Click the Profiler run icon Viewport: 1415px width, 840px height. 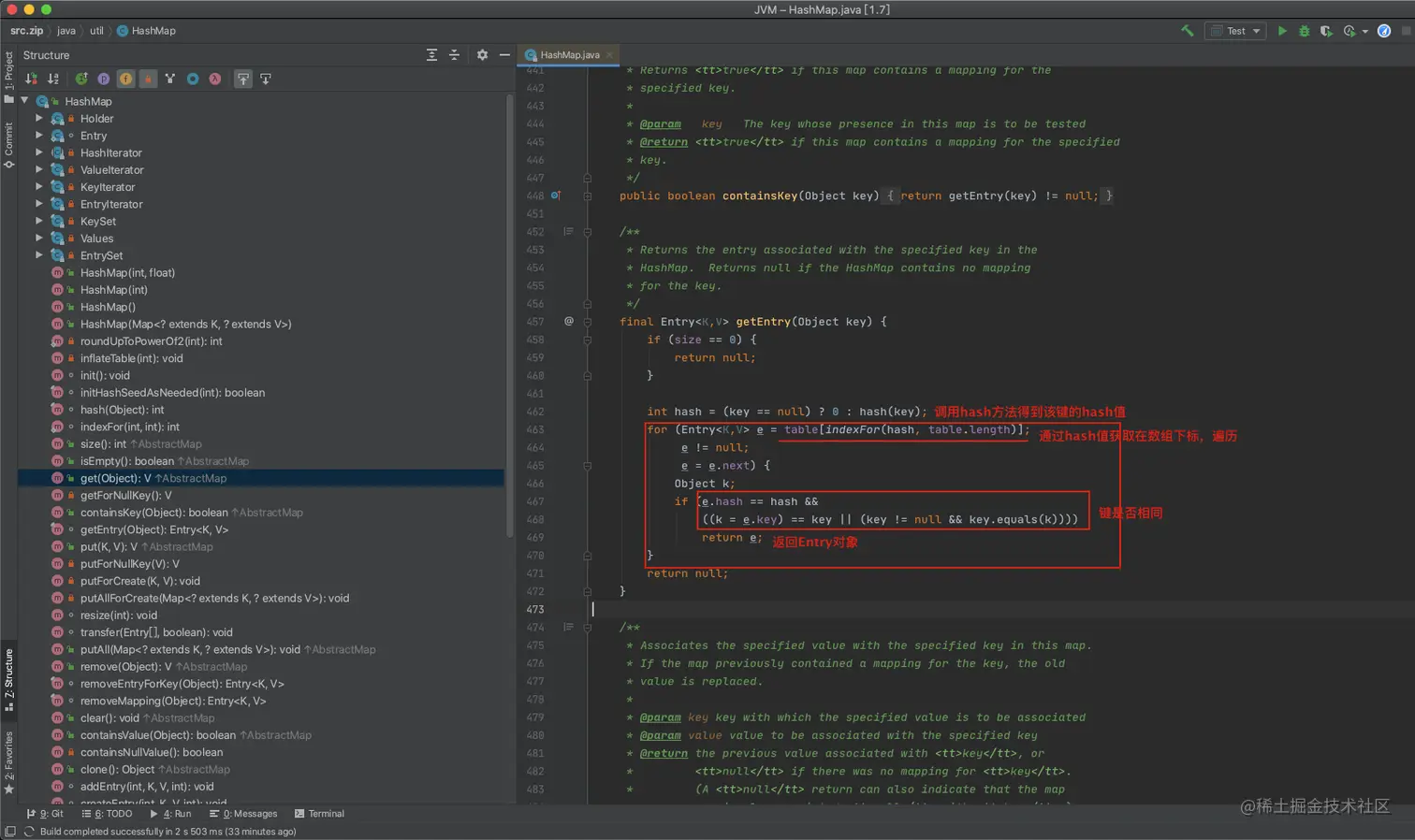pyautogui.click(x=1349, y=31)
